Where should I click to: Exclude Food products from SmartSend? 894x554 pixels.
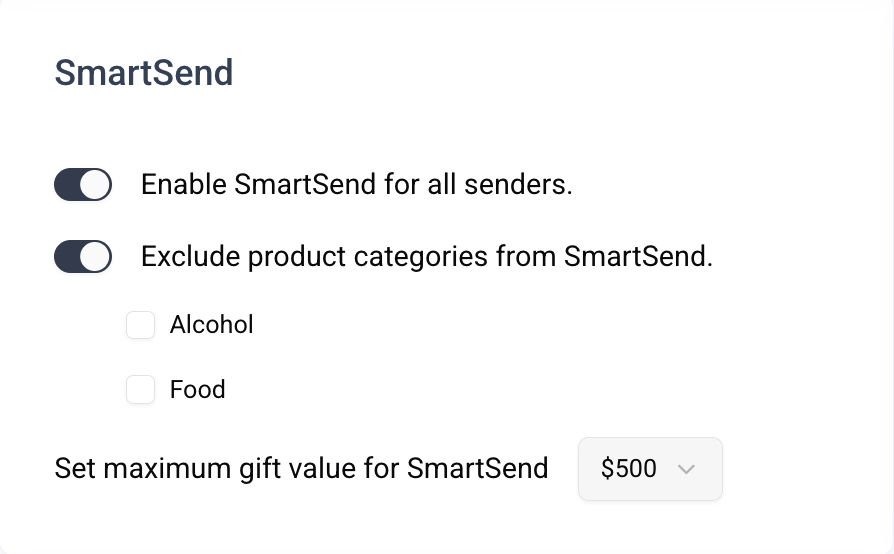[x=140, y=389]
